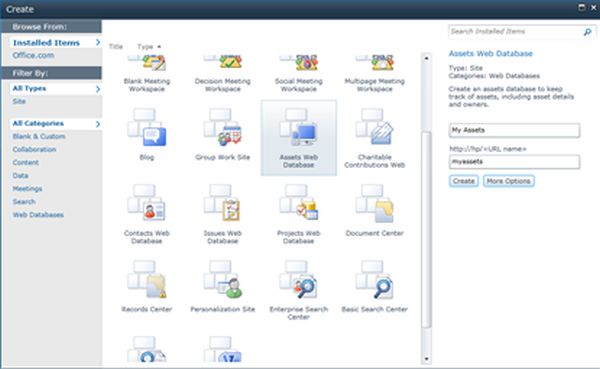Close the Create dialog
The height and width of the screenshot is (369, 600).
[594, 7]
